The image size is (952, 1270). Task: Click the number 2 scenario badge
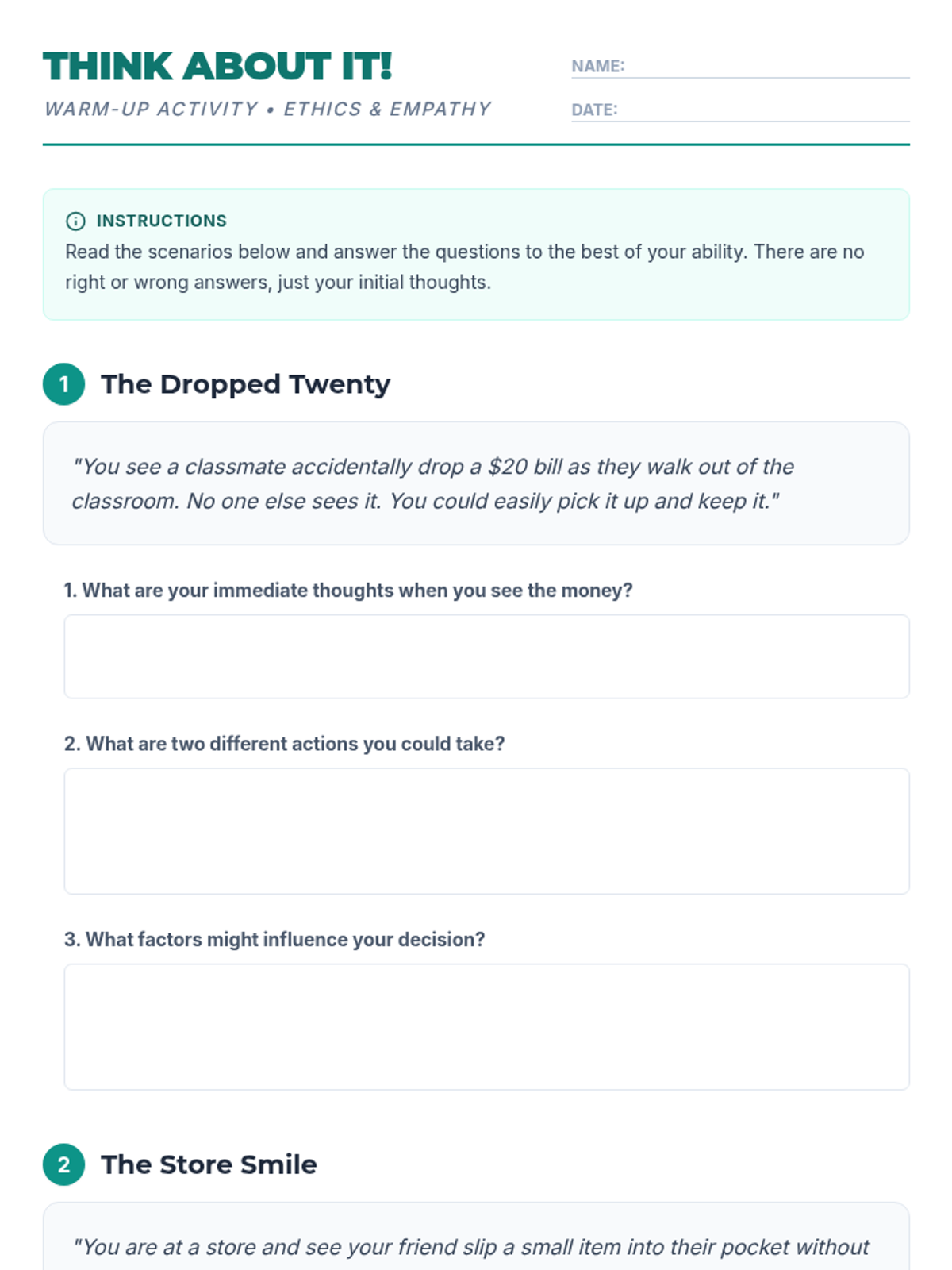click(x=63, y=1164)
